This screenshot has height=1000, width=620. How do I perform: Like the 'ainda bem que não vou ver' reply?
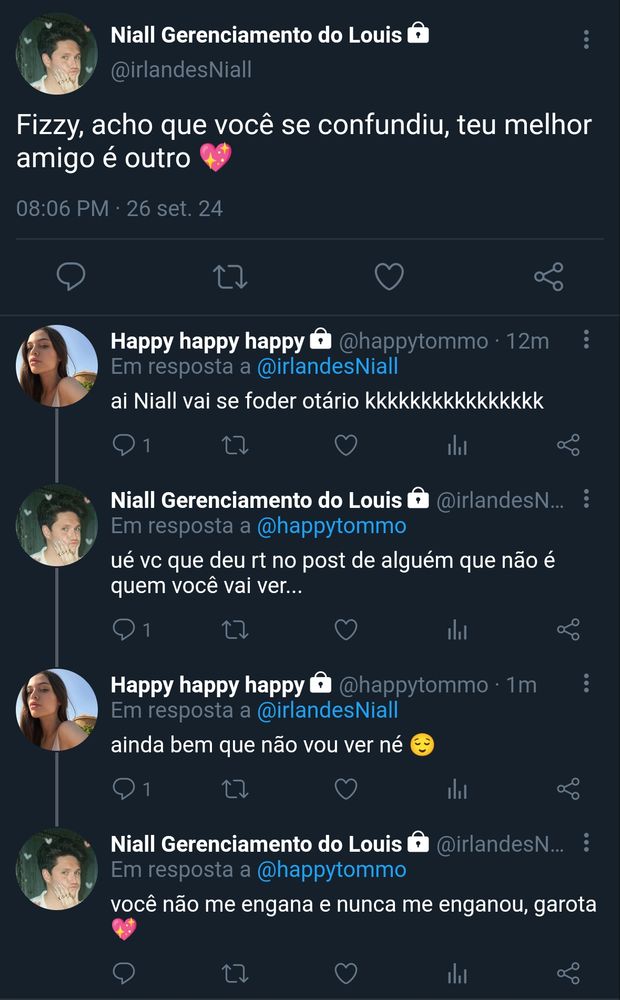[x=346, y=789]
